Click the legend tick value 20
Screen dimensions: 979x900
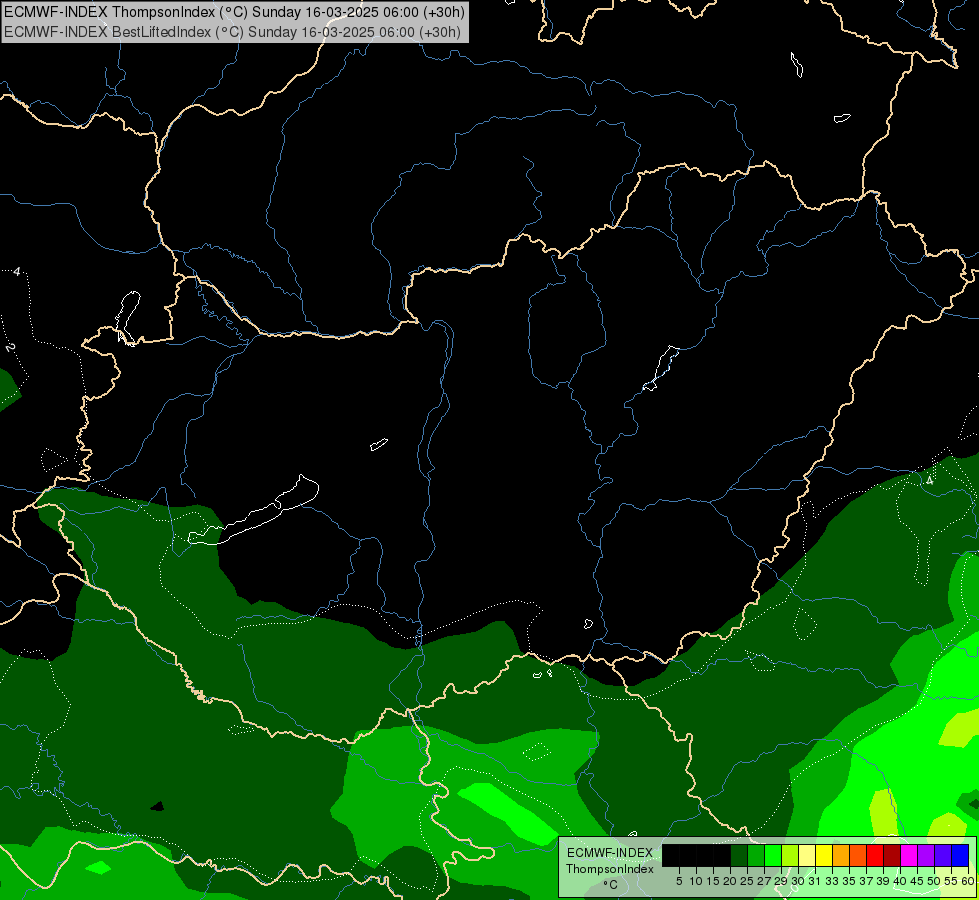pos(730,881)
